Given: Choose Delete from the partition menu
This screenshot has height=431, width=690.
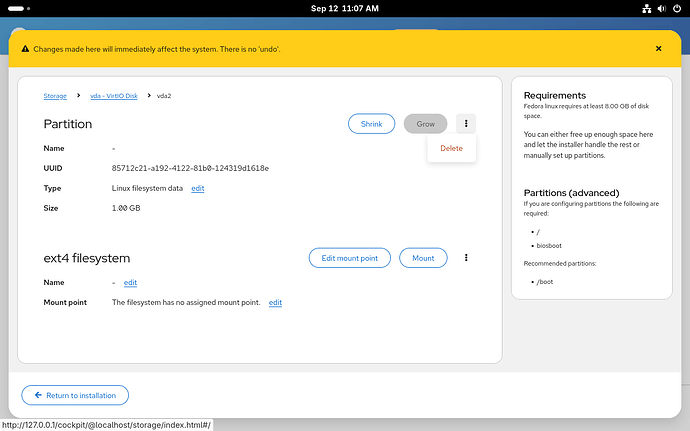Looking at the screenshot, I should 451,148.
